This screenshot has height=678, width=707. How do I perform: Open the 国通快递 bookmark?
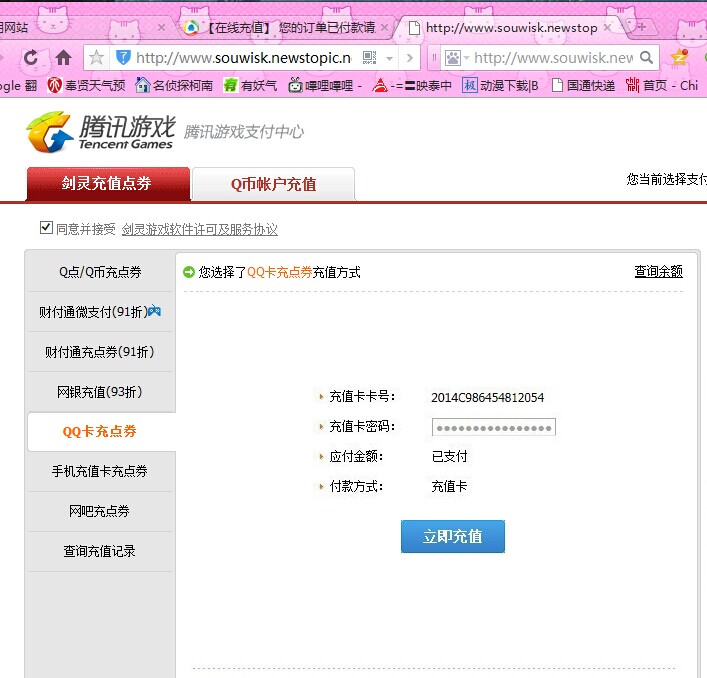583,85
